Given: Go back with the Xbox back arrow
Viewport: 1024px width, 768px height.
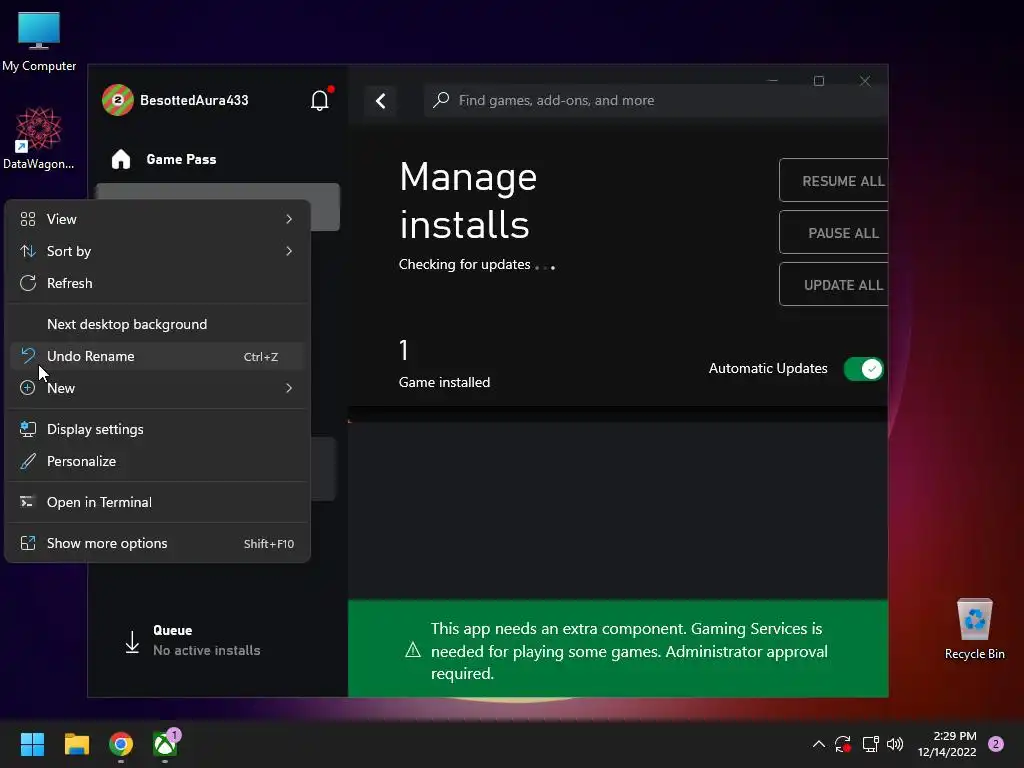Looking at the screenshot, I should (381, 101).
